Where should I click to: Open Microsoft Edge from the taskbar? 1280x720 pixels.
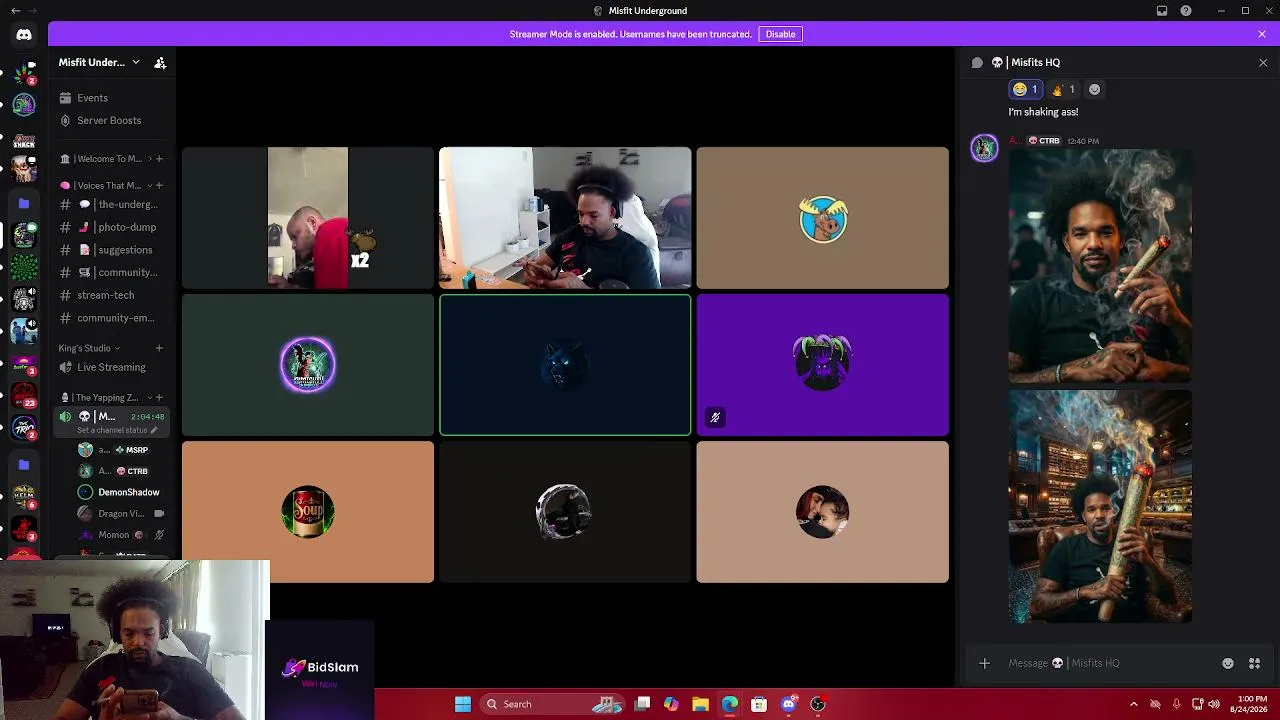(x=730, y=704)
